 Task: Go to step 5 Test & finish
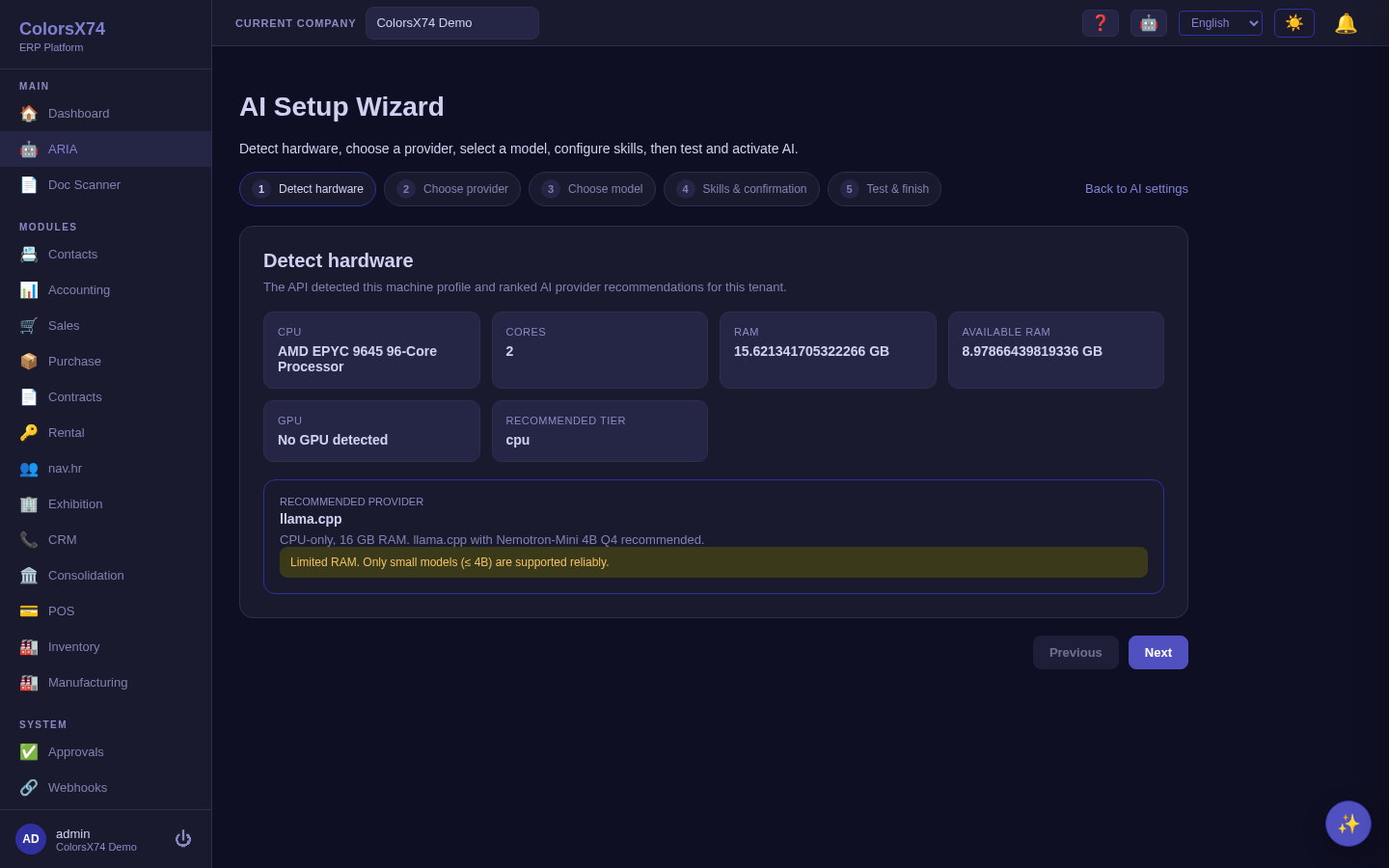tap(885, 189)
